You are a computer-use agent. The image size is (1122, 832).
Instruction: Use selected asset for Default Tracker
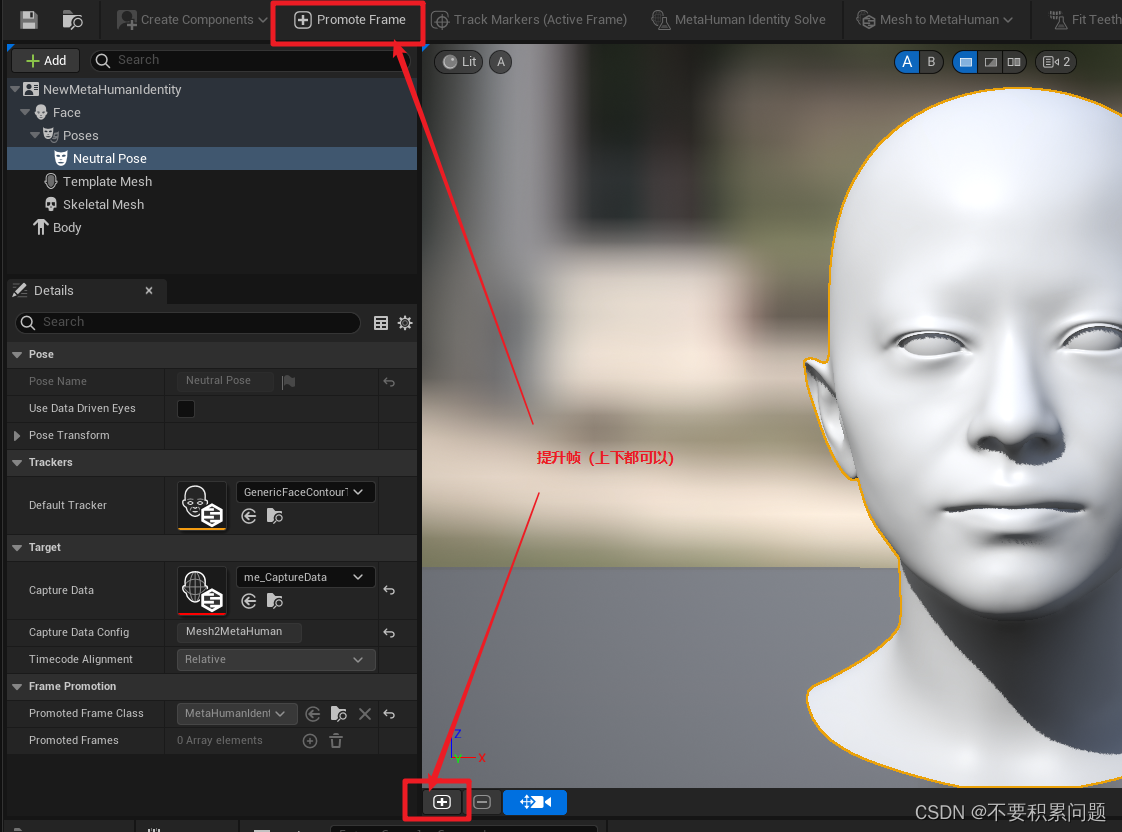248,516
